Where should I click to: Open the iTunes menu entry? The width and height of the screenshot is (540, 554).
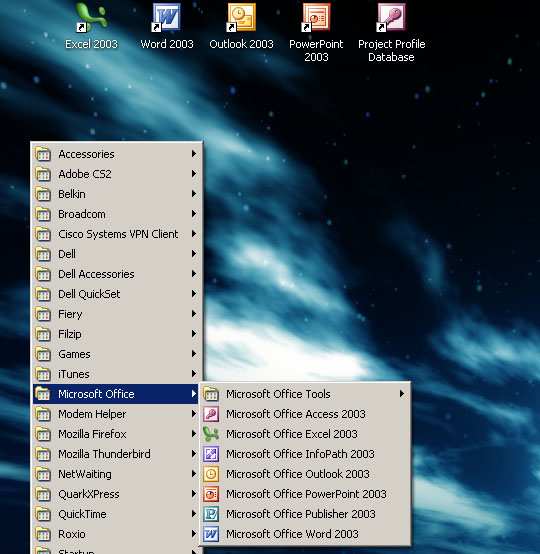[x=116, y=374]
